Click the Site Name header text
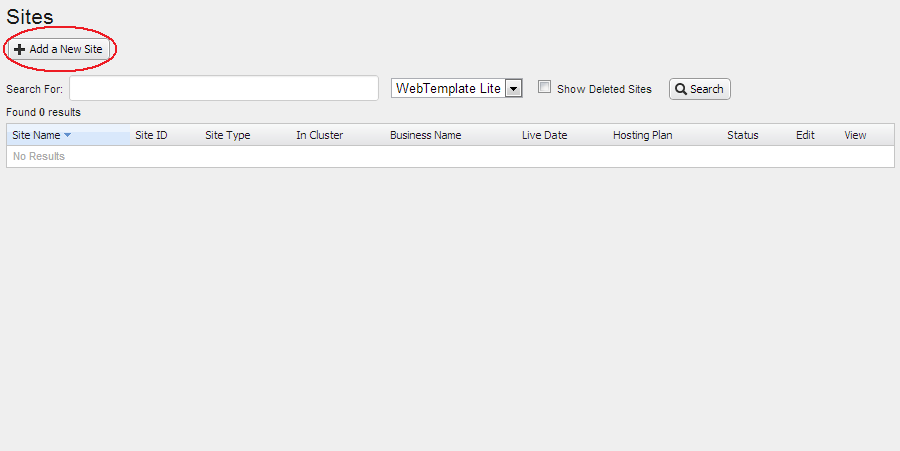 coord(36,135)
